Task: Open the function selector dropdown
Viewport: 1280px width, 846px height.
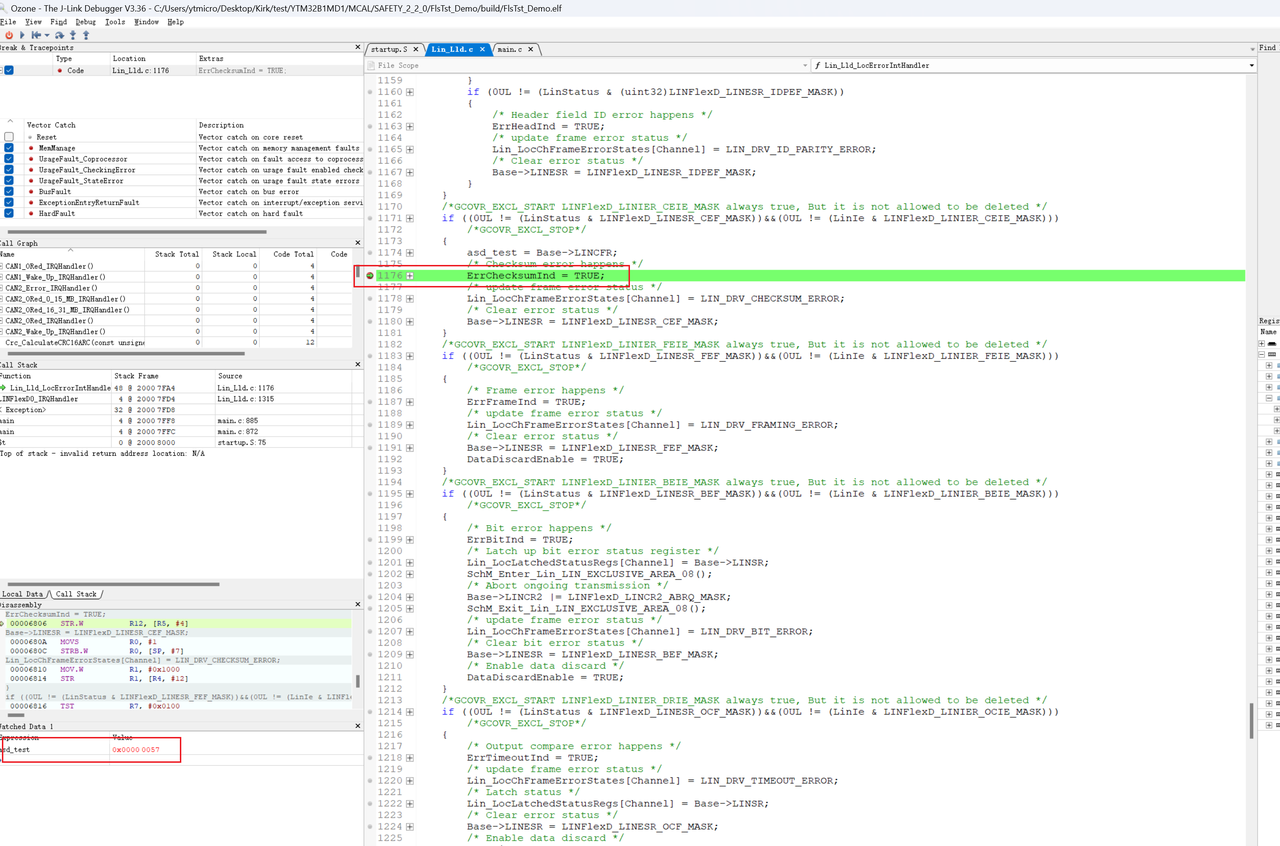Action: point(1251,65)
